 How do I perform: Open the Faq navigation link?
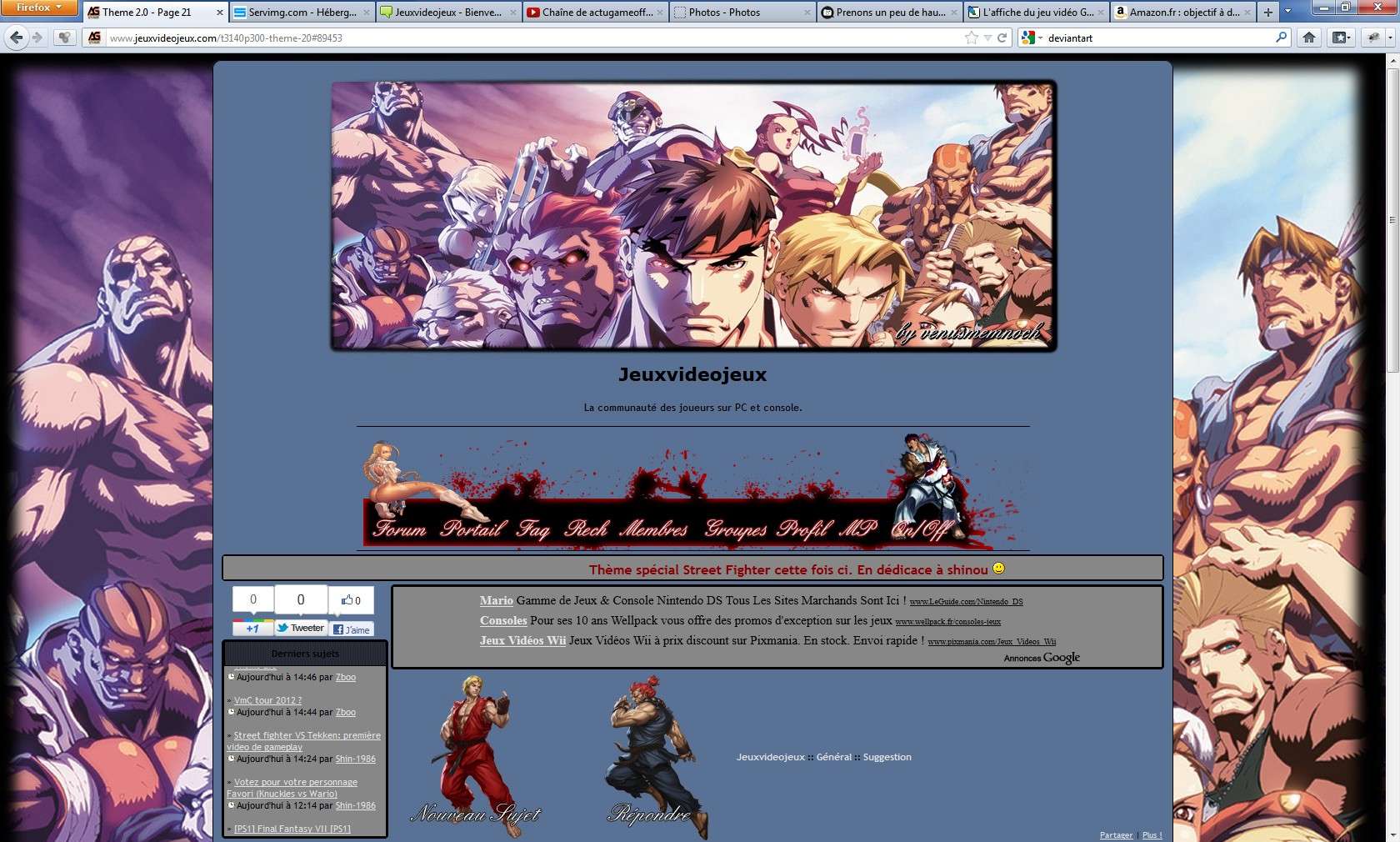tap(533, 529)
